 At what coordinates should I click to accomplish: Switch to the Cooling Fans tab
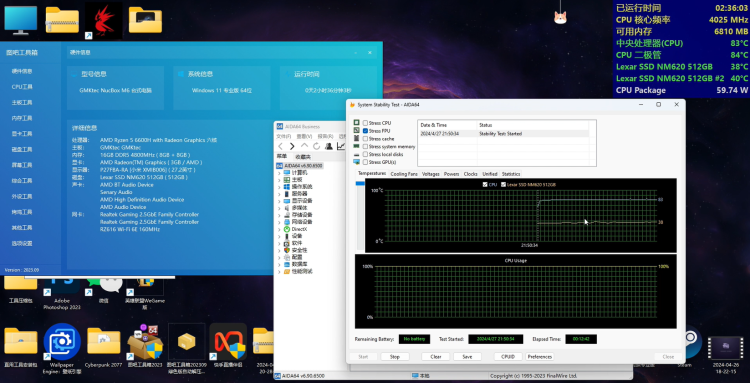pyautogui.click(x=404, y=174)
